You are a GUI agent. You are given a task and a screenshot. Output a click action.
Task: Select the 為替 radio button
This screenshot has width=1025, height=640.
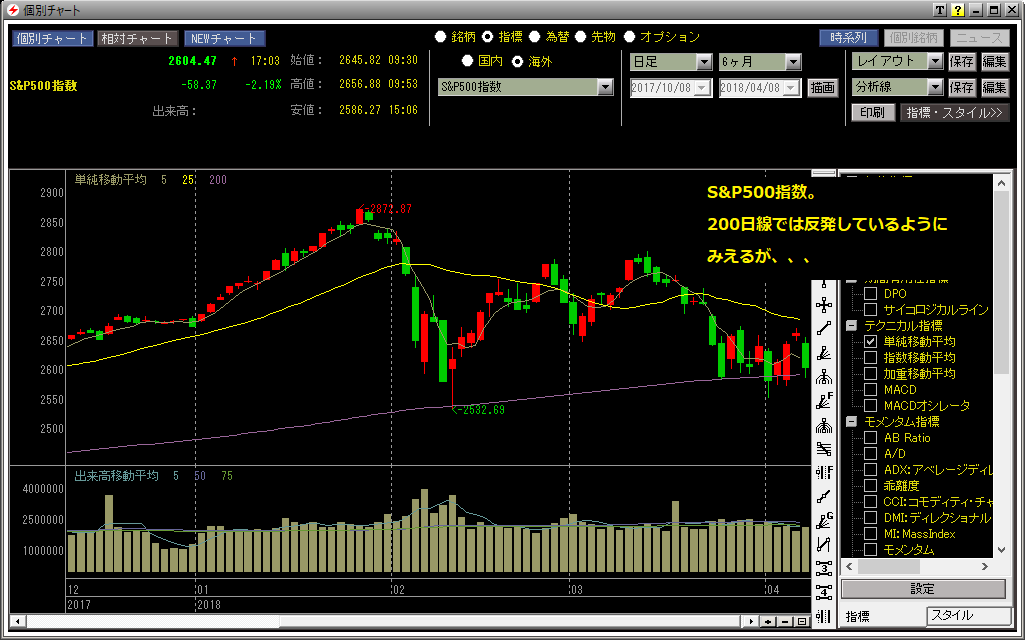tap(535, 37)
